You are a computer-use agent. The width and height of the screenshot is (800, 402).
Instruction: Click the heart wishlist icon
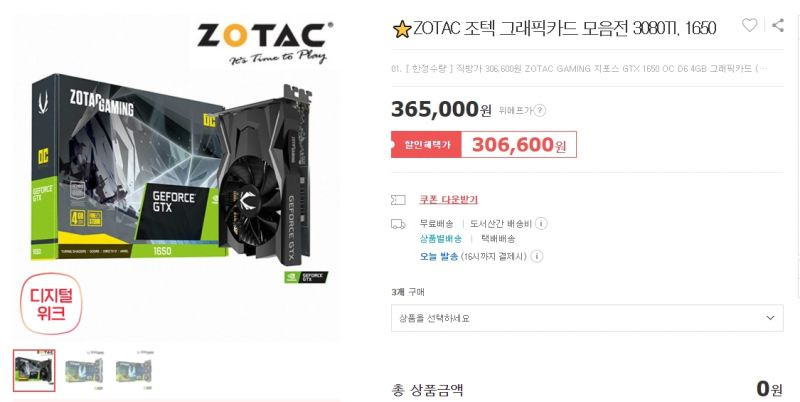pyautogui.click(x=749, y=24)
